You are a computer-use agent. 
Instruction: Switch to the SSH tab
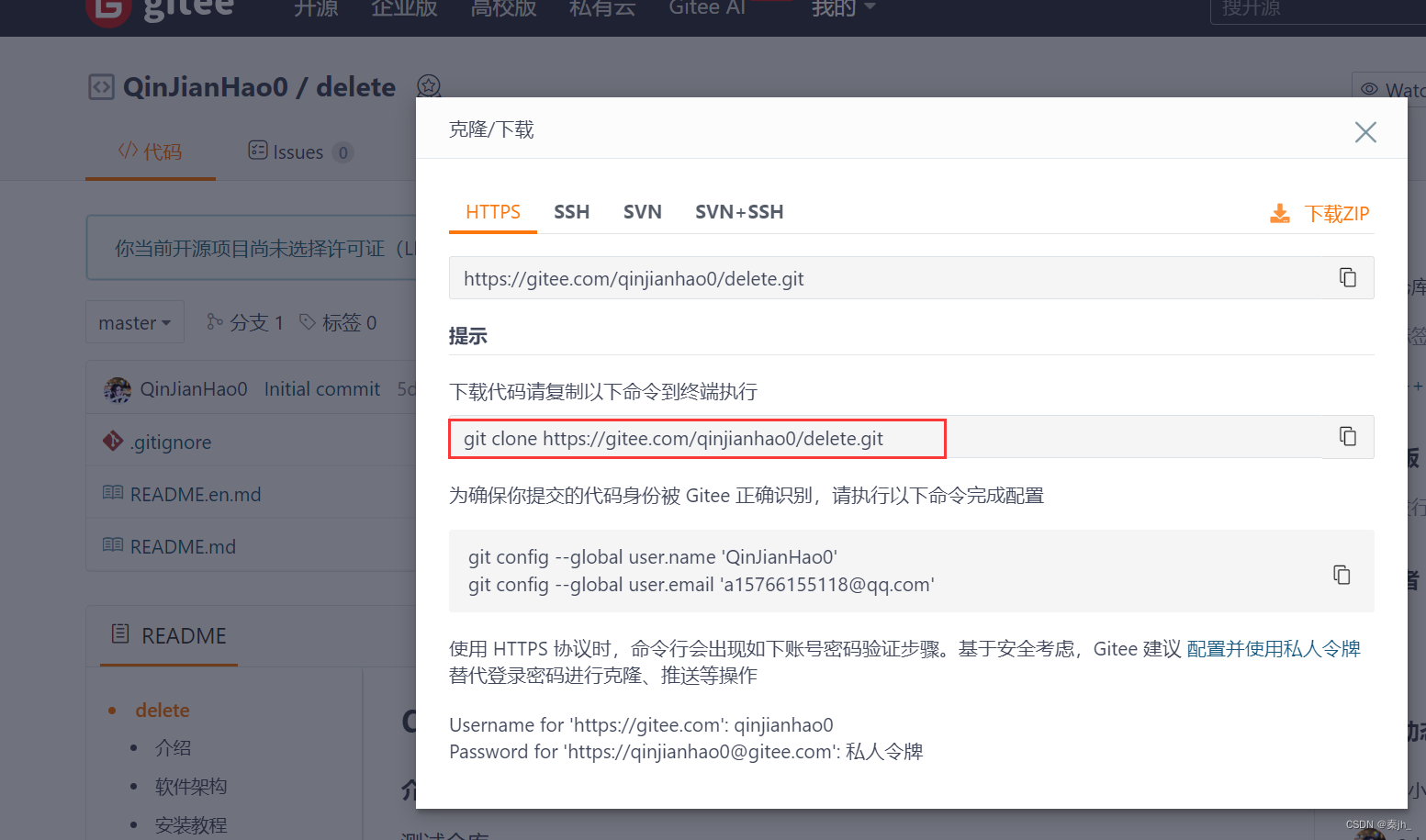click(571, 212)
